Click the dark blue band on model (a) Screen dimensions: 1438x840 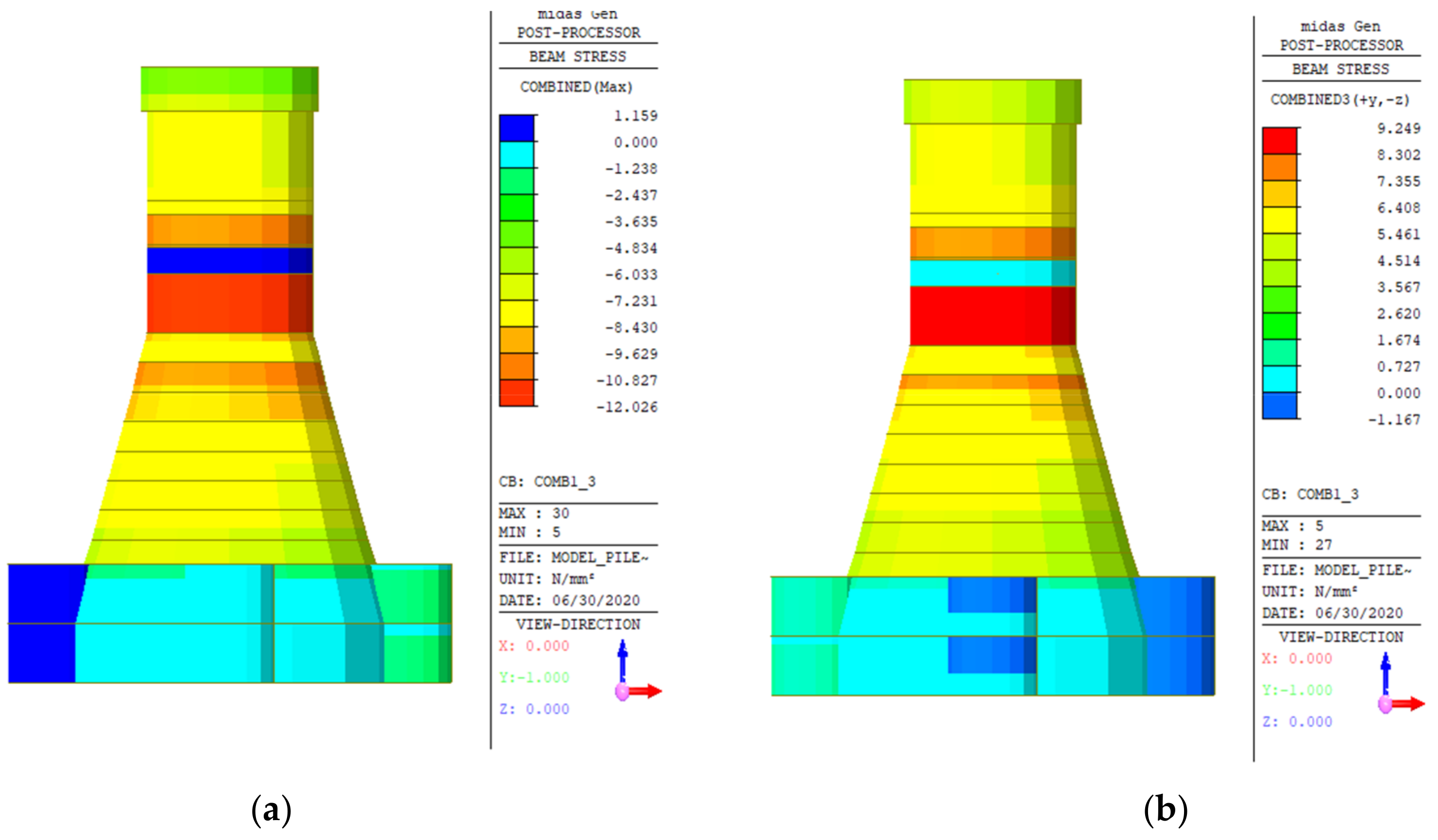coord(229,260)
